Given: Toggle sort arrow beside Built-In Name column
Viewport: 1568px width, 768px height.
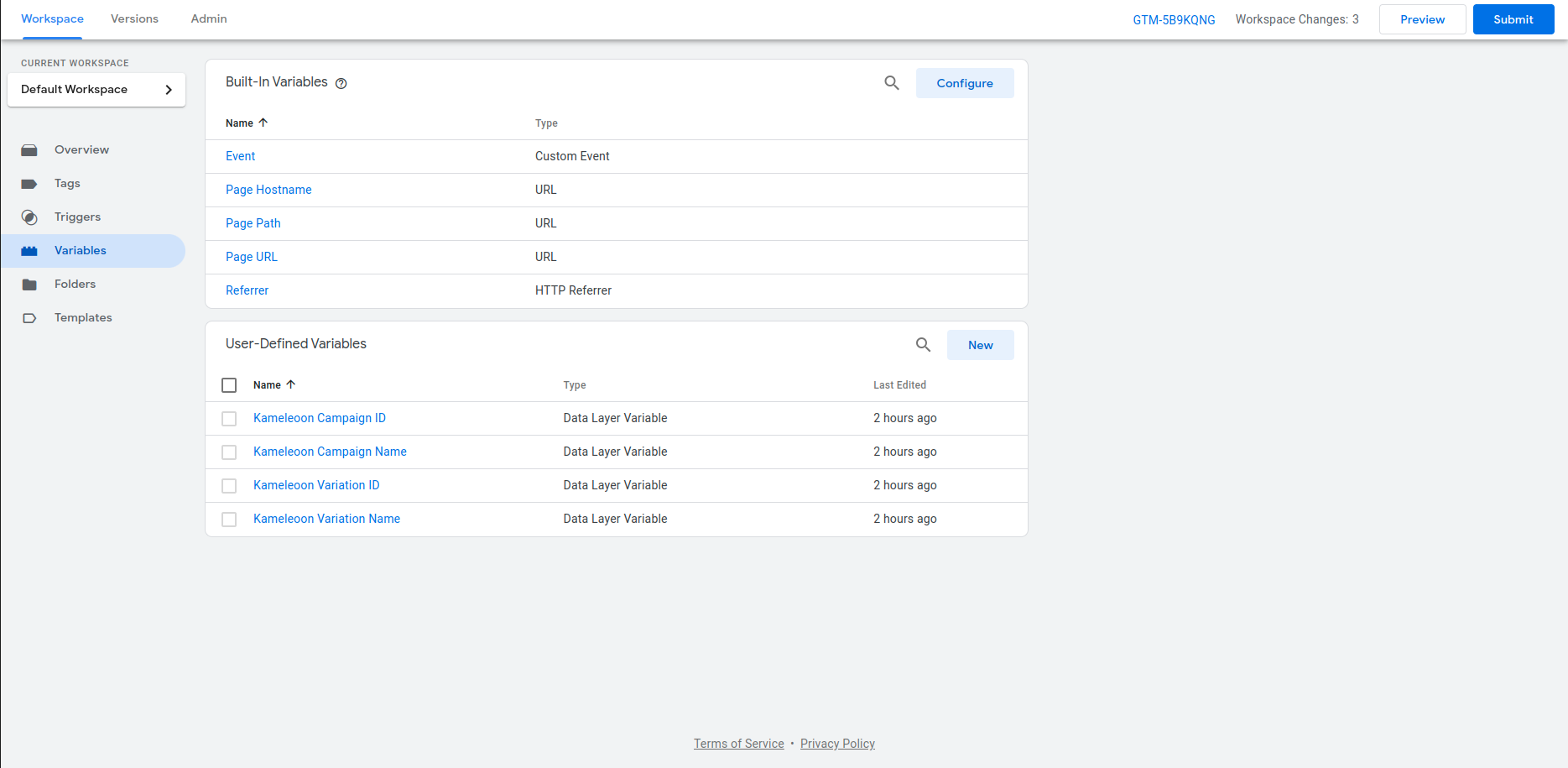Looking at the screenshot, I should [263, 123].
